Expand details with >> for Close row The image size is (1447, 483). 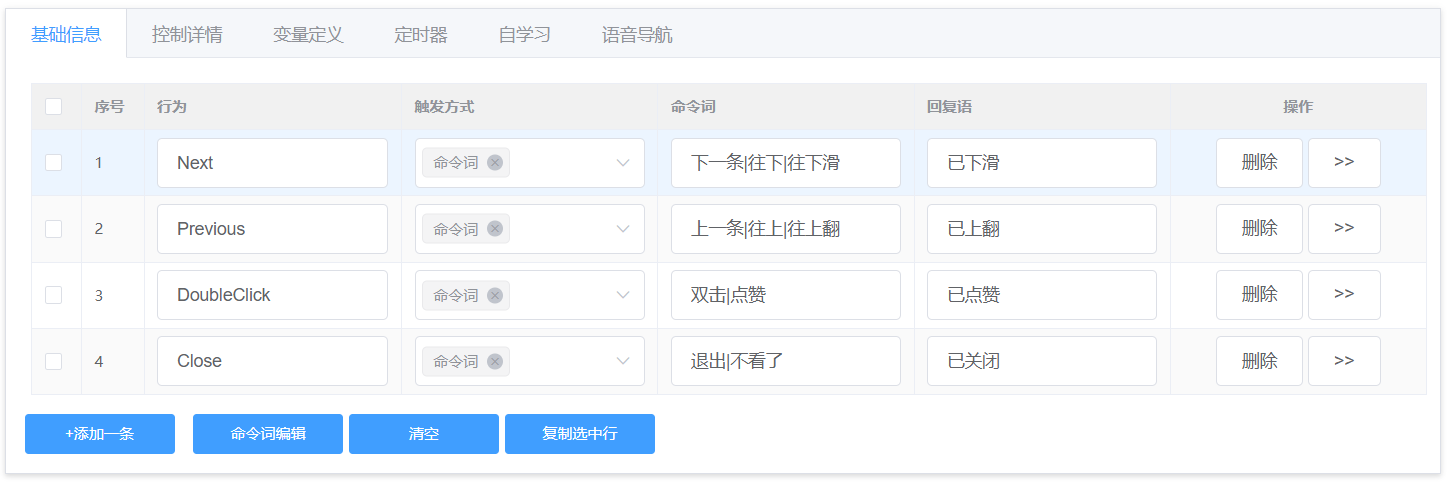1344,361
